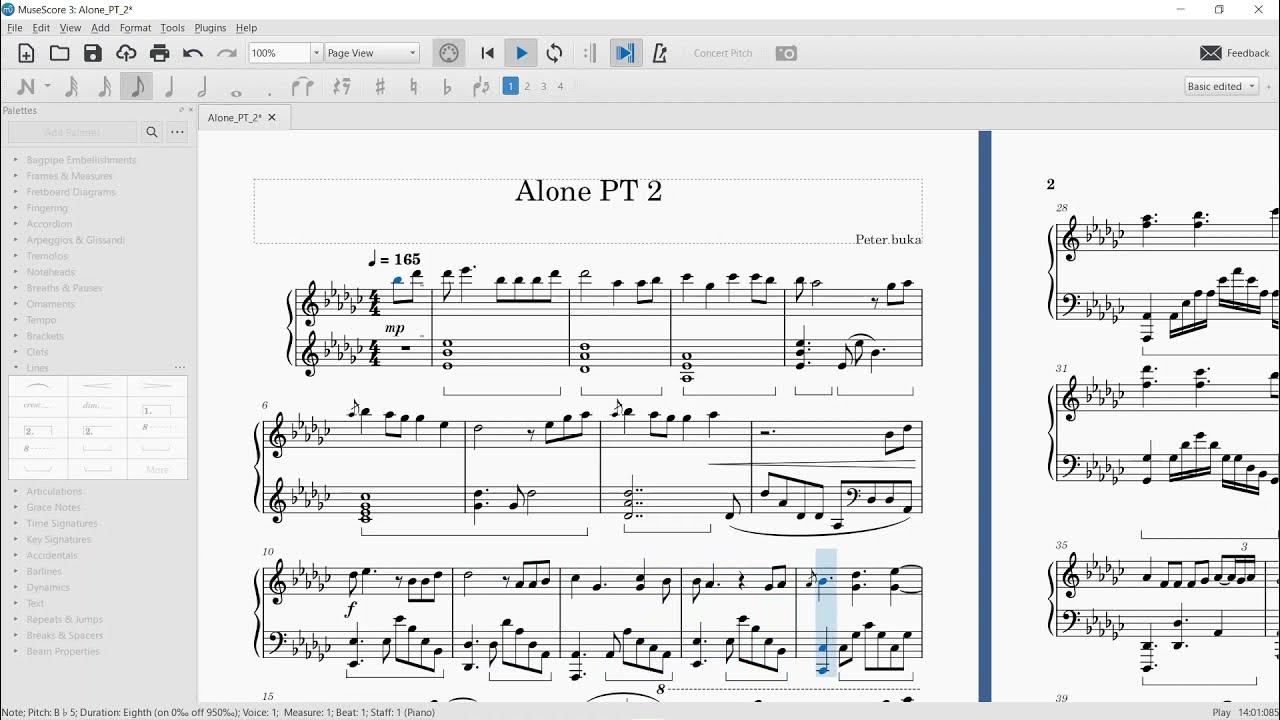Click the Add Palettes button

click(x=72, y=131)
